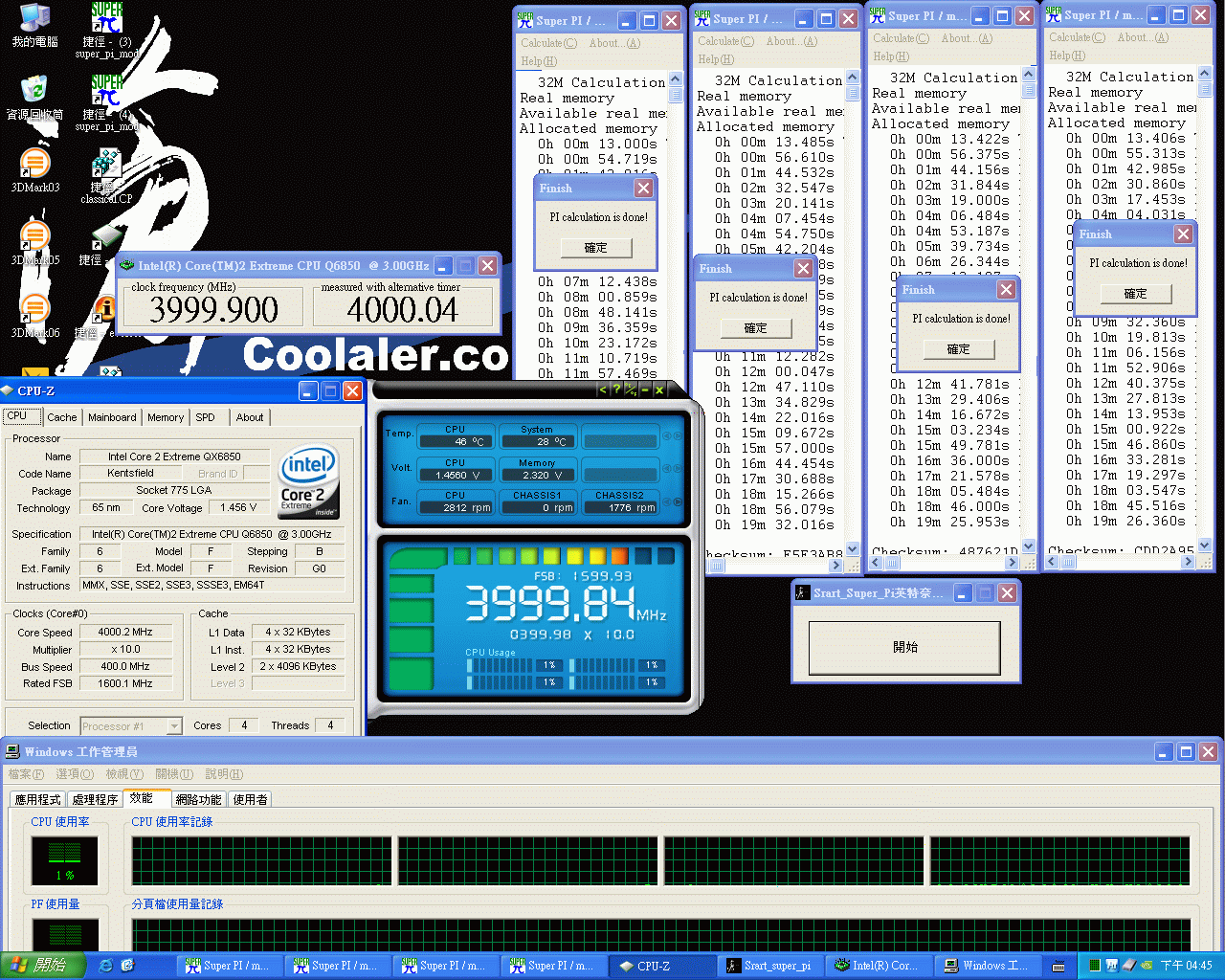Open the super_pi_mod shortcut (3) icon
The width and height of the screenshot is (1225, 980).
[106, 31]
